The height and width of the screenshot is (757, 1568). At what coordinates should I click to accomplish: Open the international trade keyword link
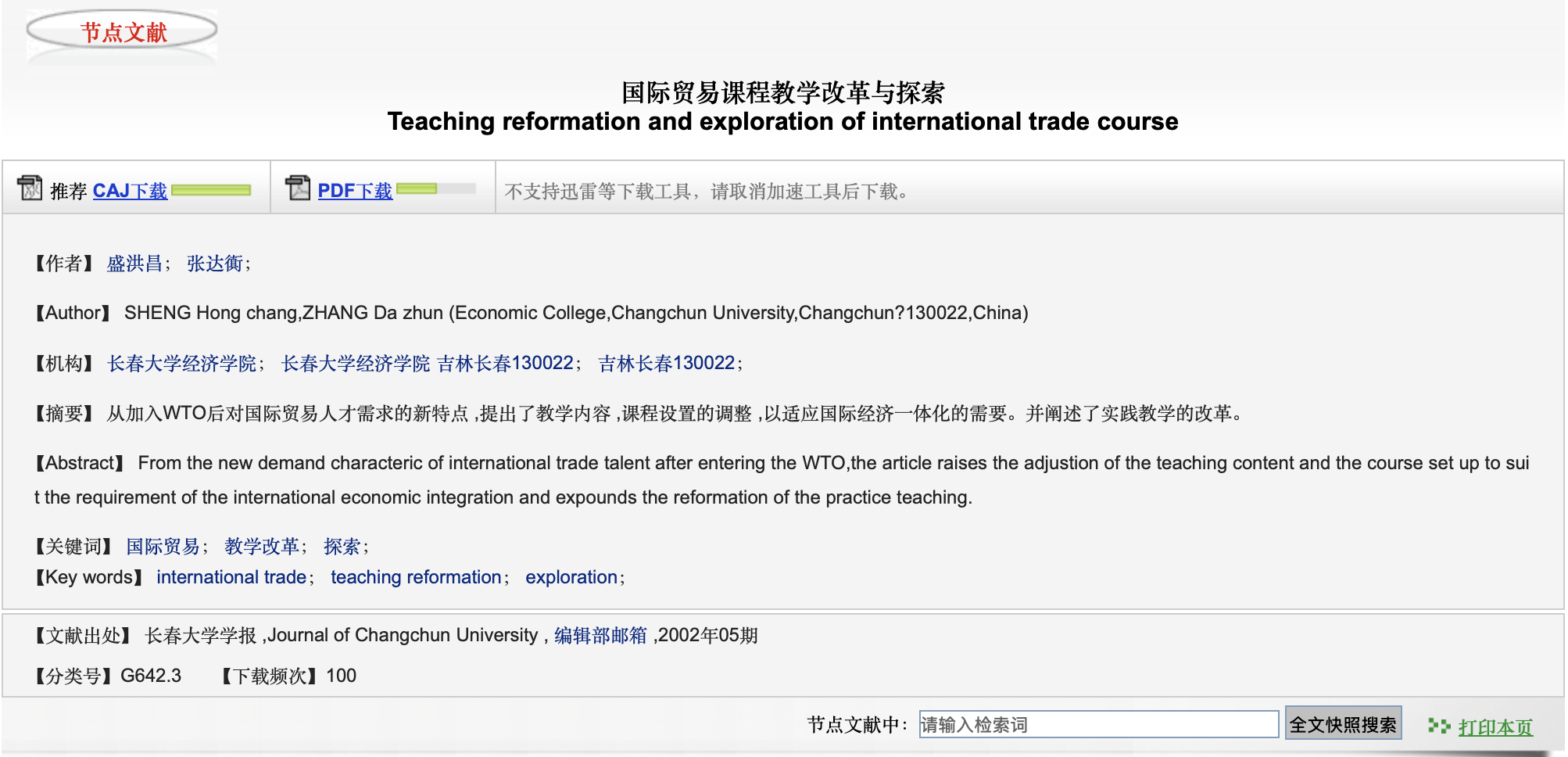pyautogui.click(x=231, y=578)
